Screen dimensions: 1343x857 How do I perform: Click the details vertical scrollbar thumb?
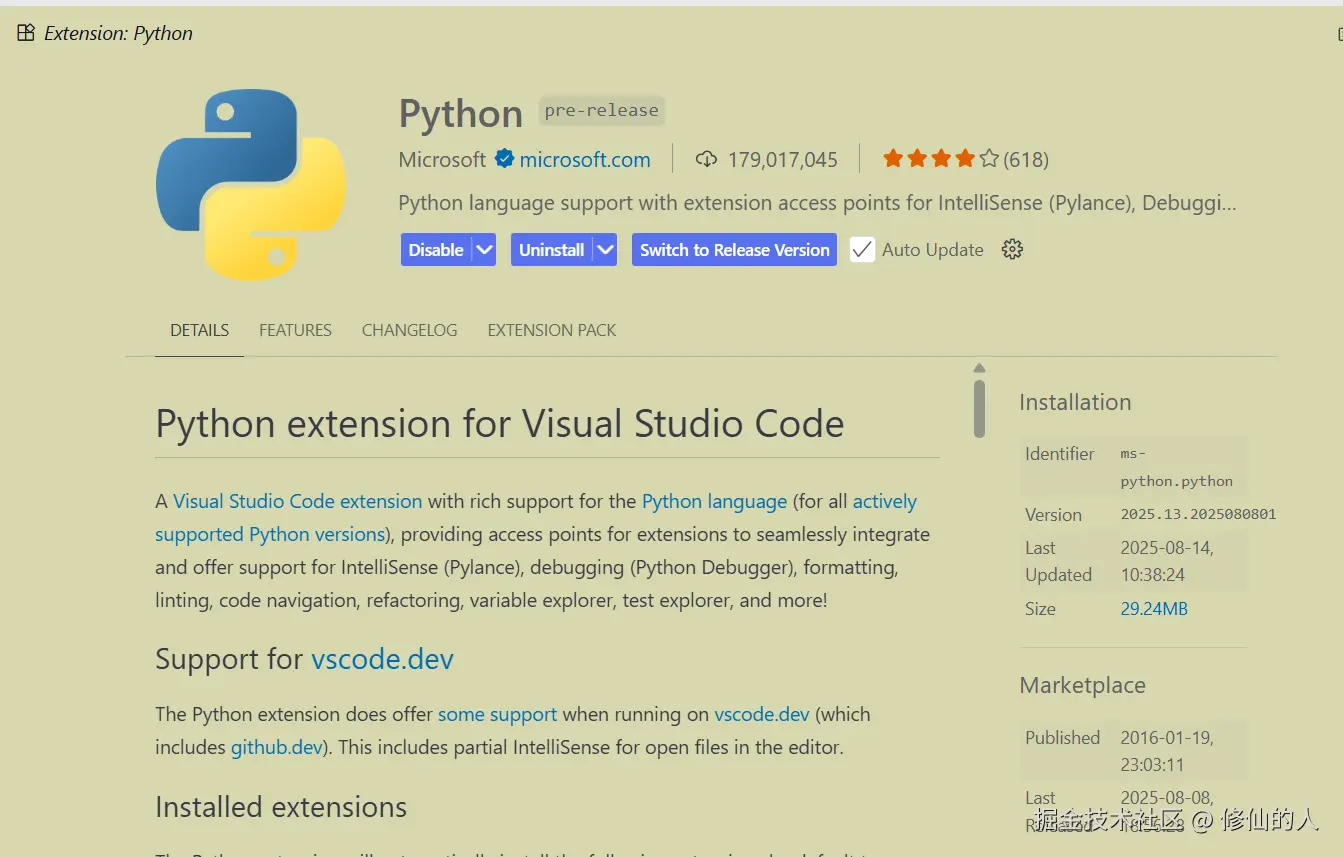[x=979, y=407]
